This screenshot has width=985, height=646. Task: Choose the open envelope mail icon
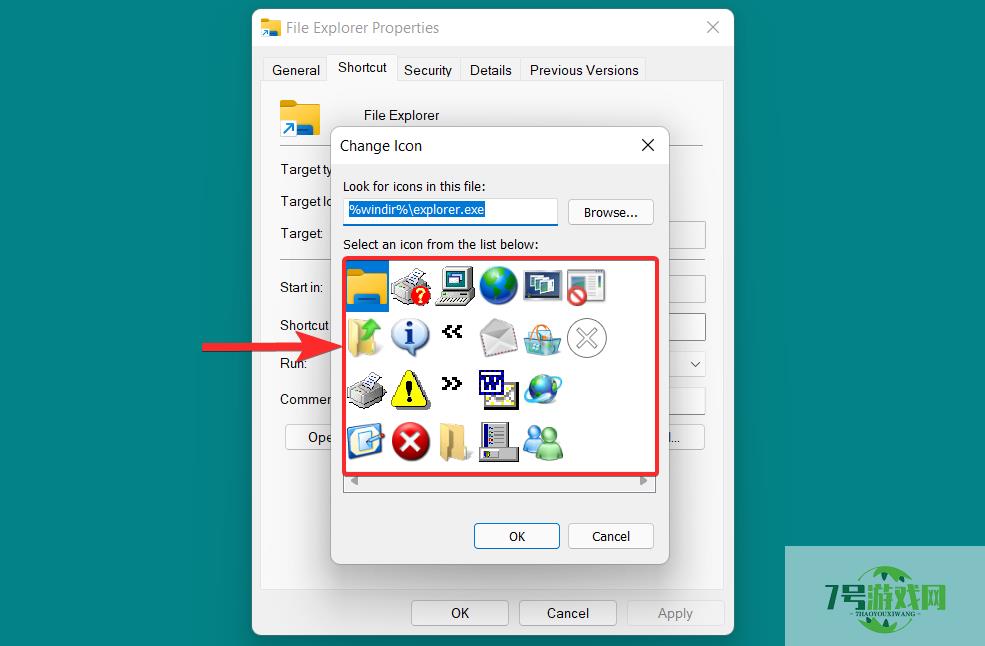point(499,337)
